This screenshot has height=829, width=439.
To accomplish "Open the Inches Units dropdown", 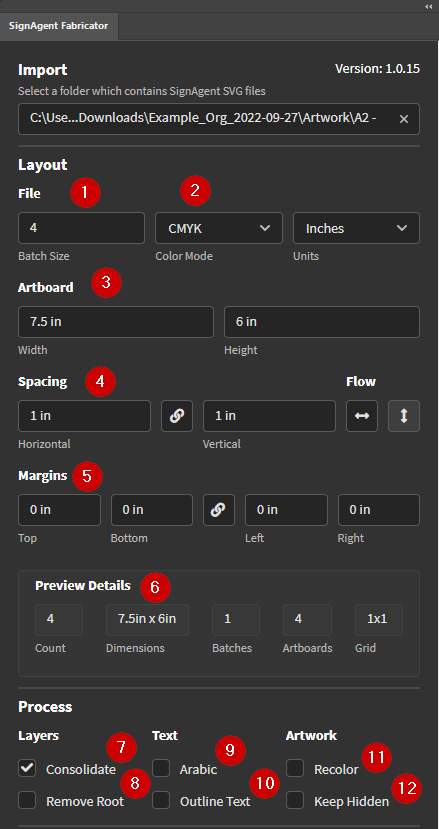I will [356, 228].
